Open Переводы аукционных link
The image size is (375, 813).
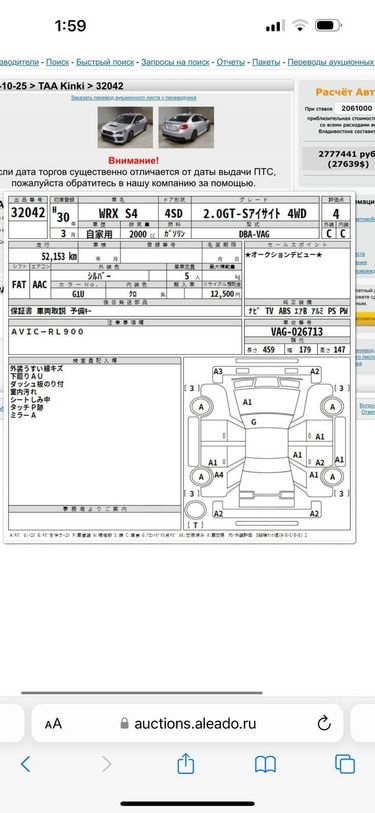click(x=331, y=62)
